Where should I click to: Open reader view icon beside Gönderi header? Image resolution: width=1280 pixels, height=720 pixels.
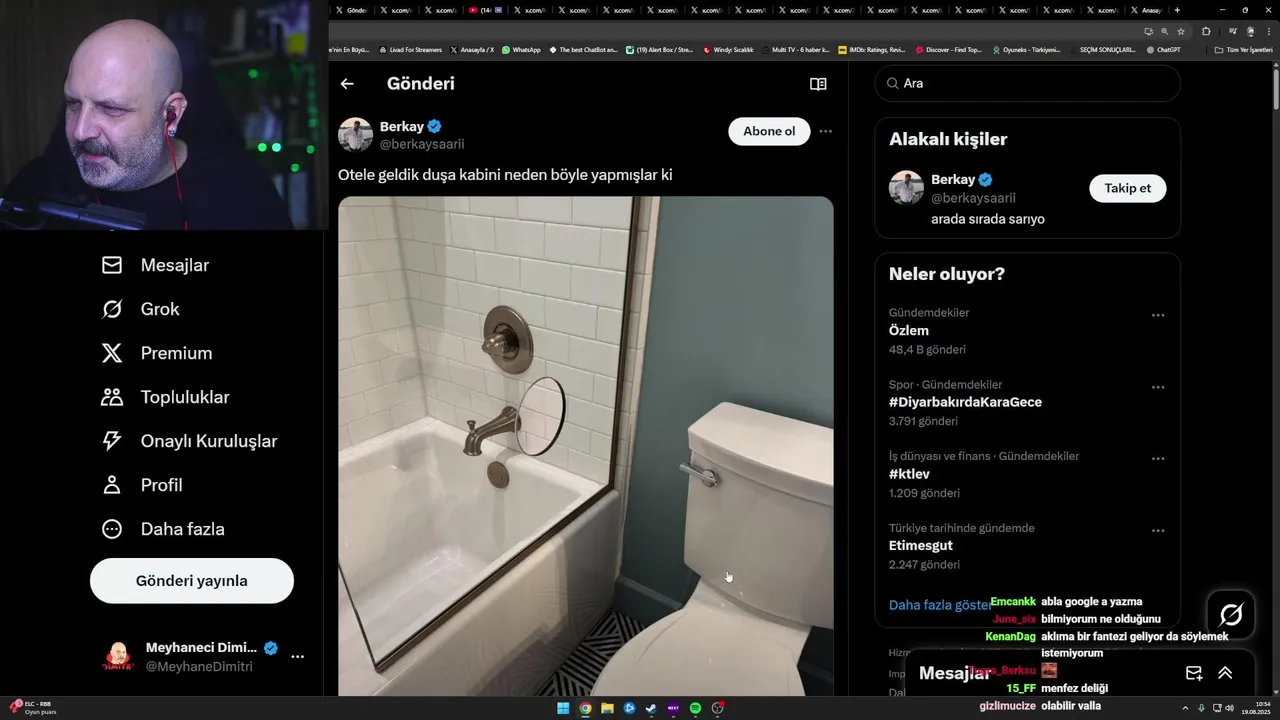pos(818,84)
